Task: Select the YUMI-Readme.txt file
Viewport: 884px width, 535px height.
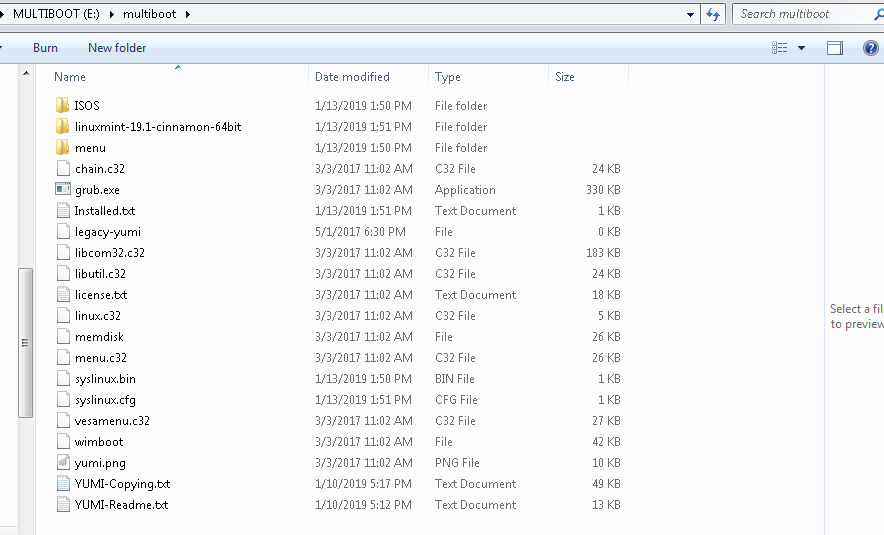Action: (x=121, y=505)
